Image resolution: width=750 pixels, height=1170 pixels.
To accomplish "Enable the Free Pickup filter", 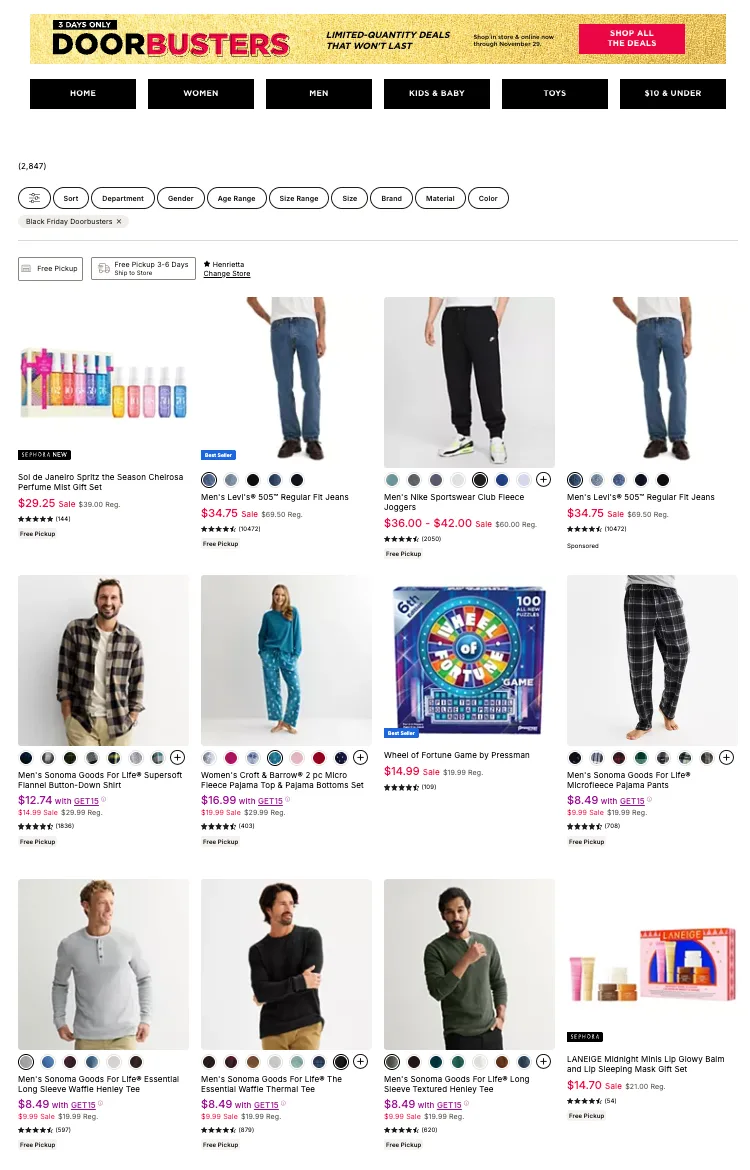I will coord(50,268).
